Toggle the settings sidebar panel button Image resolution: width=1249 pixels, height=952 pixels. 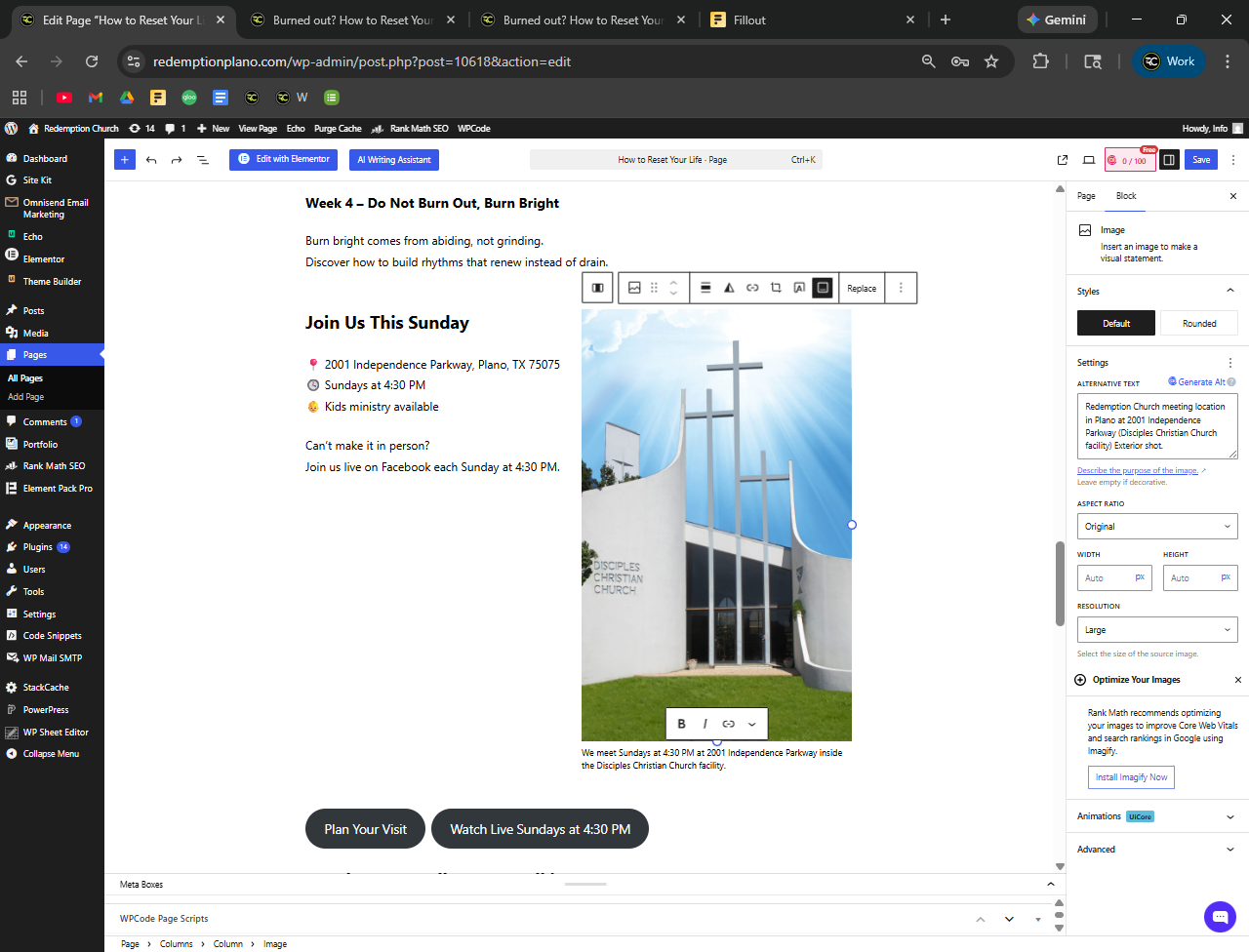coord(1169,160)
